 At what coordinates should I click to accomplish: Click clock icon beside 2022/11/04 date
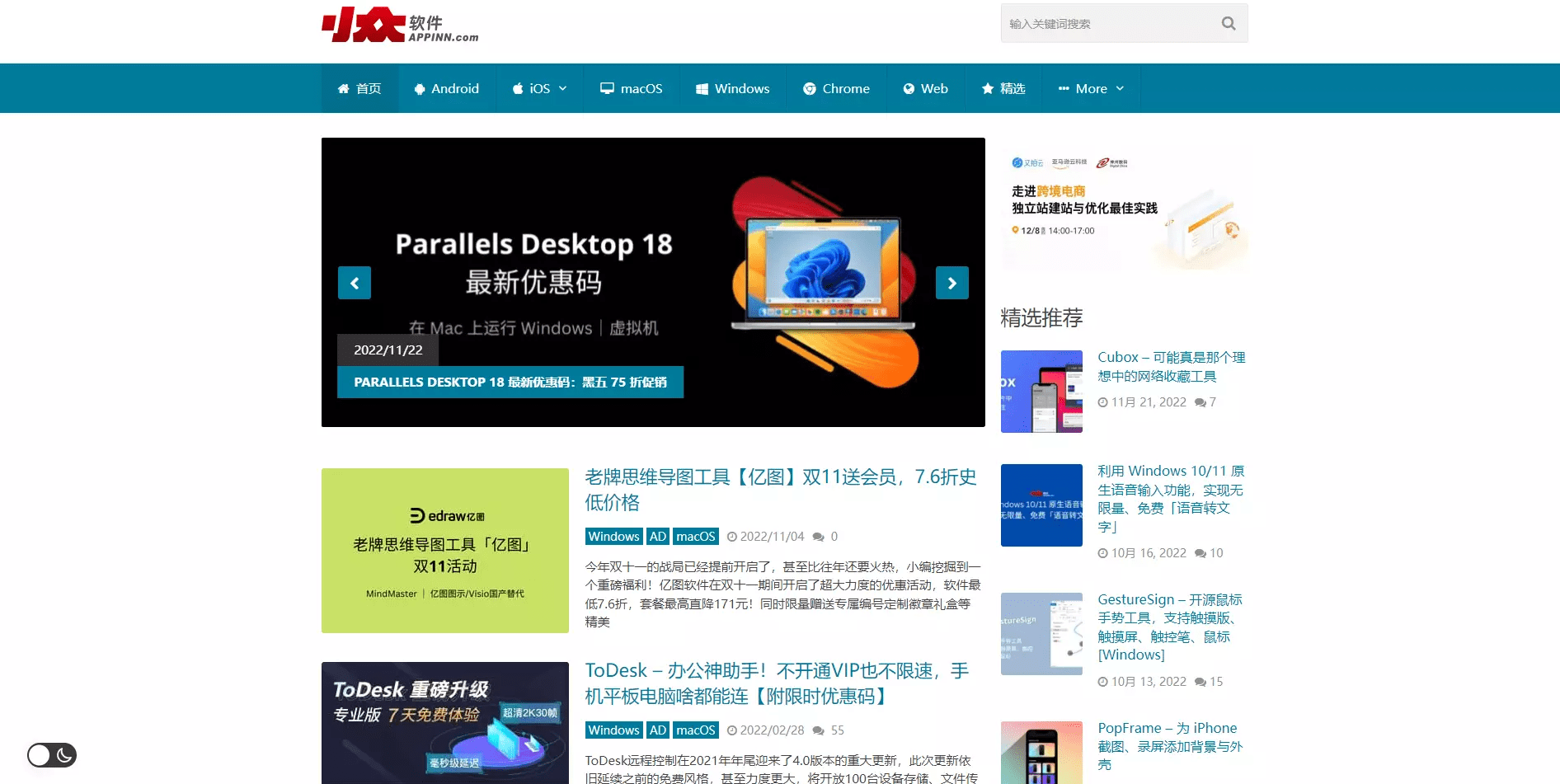click(x=732, y=537)
